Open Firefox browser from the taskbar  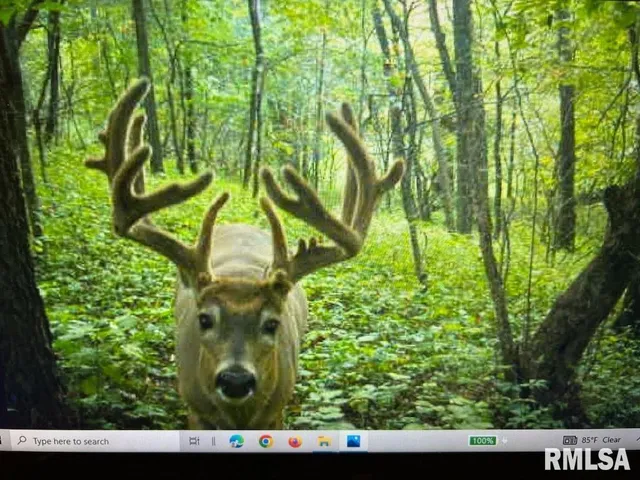click(295, 440)
